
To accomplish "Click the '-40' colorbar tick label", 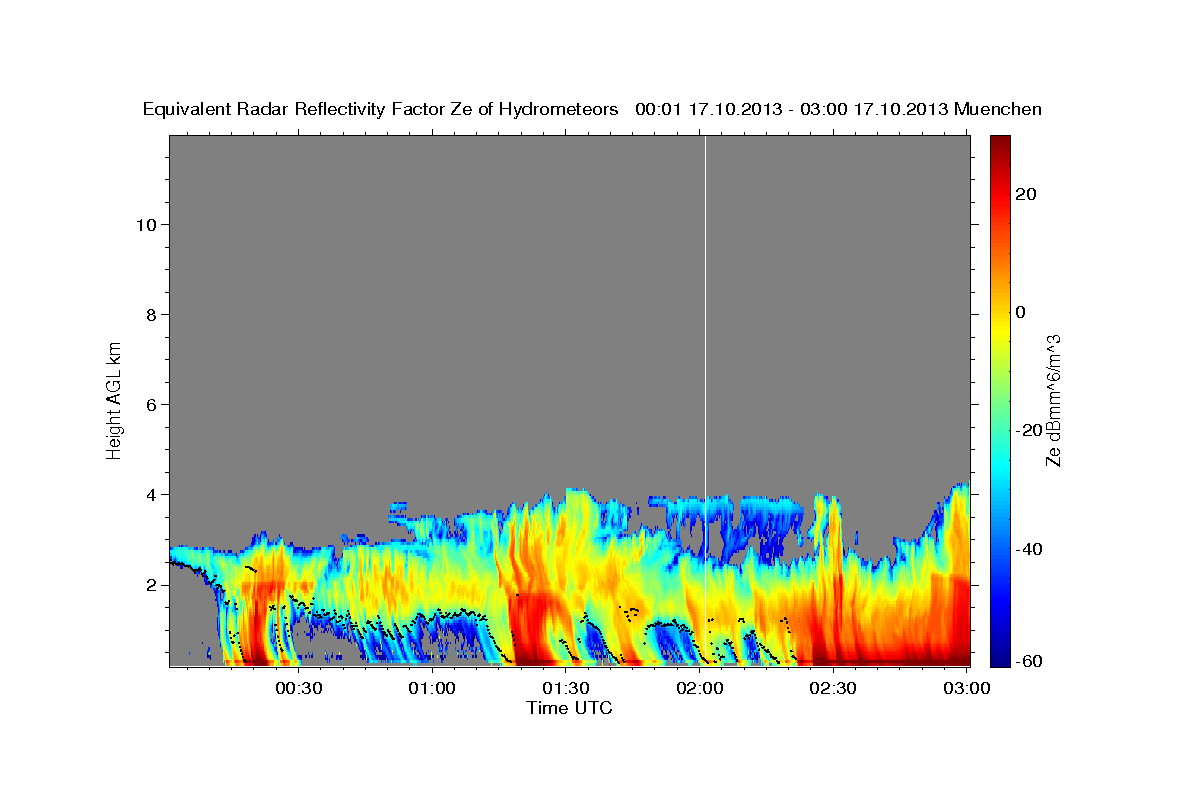I will tap(1029, 548).
